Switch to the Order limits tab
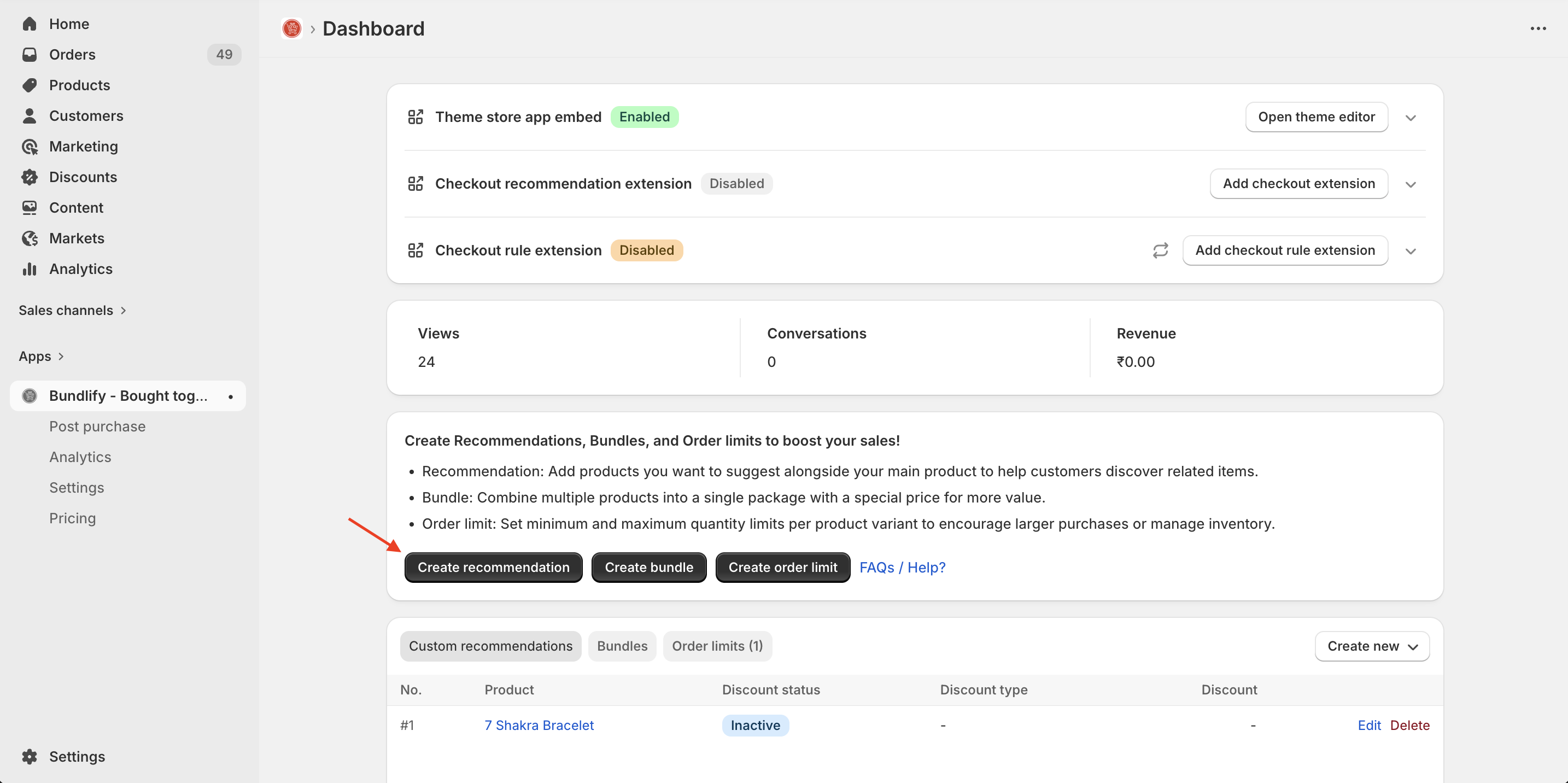 tap(716, 646)
